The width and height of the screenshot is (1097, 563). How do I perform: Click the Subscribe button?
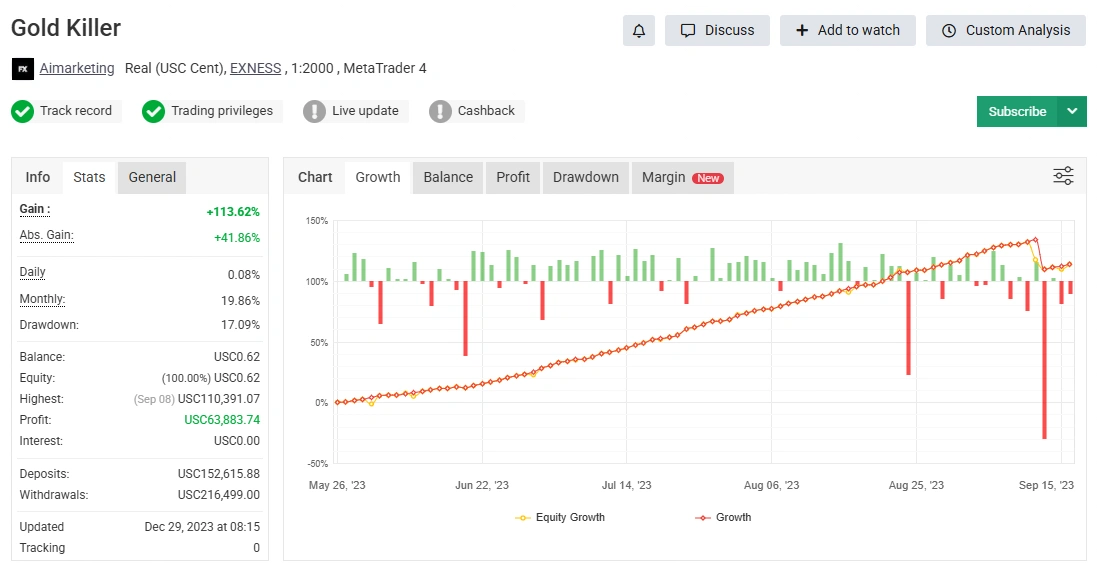[x=1017, y=111]
